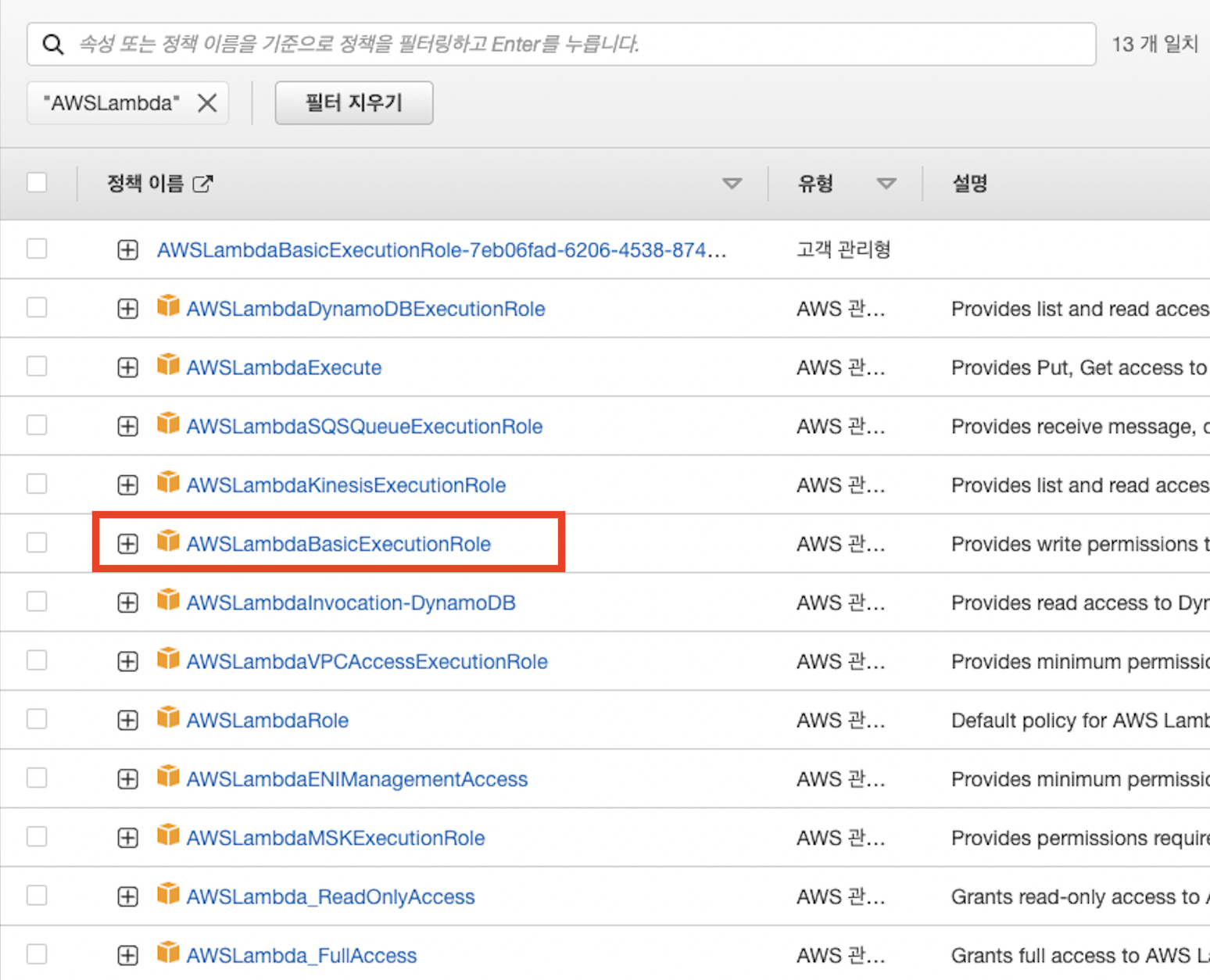Click the 고객 관리형 type cell

[843, 249]
